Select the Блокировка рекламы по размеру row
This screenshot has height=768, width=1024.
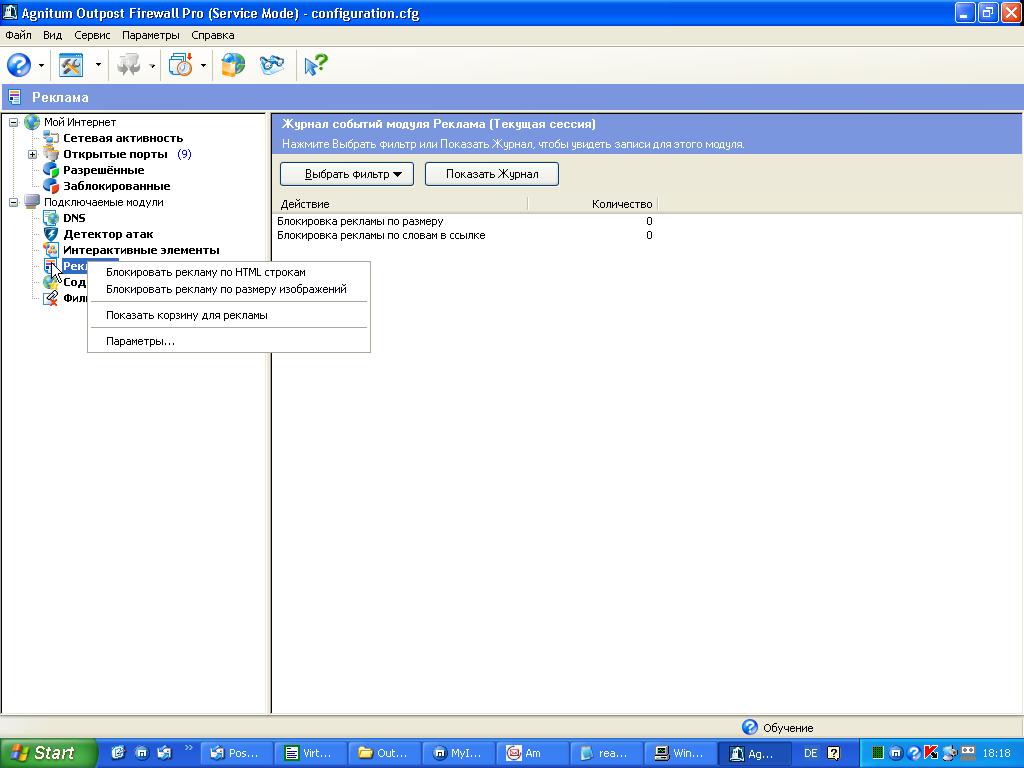465,221
